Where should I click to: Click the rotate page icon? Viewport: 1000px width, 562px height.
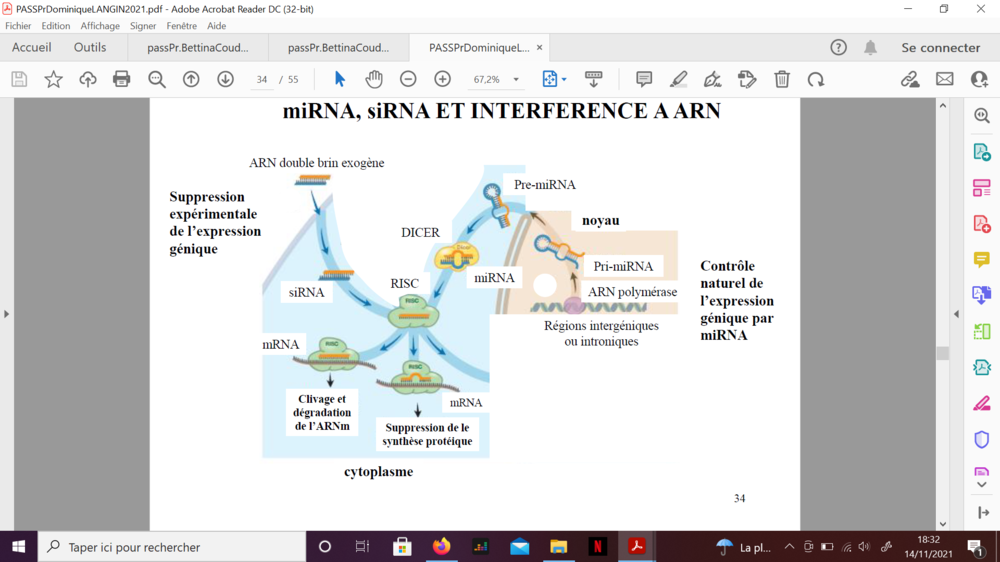(816, 79)
